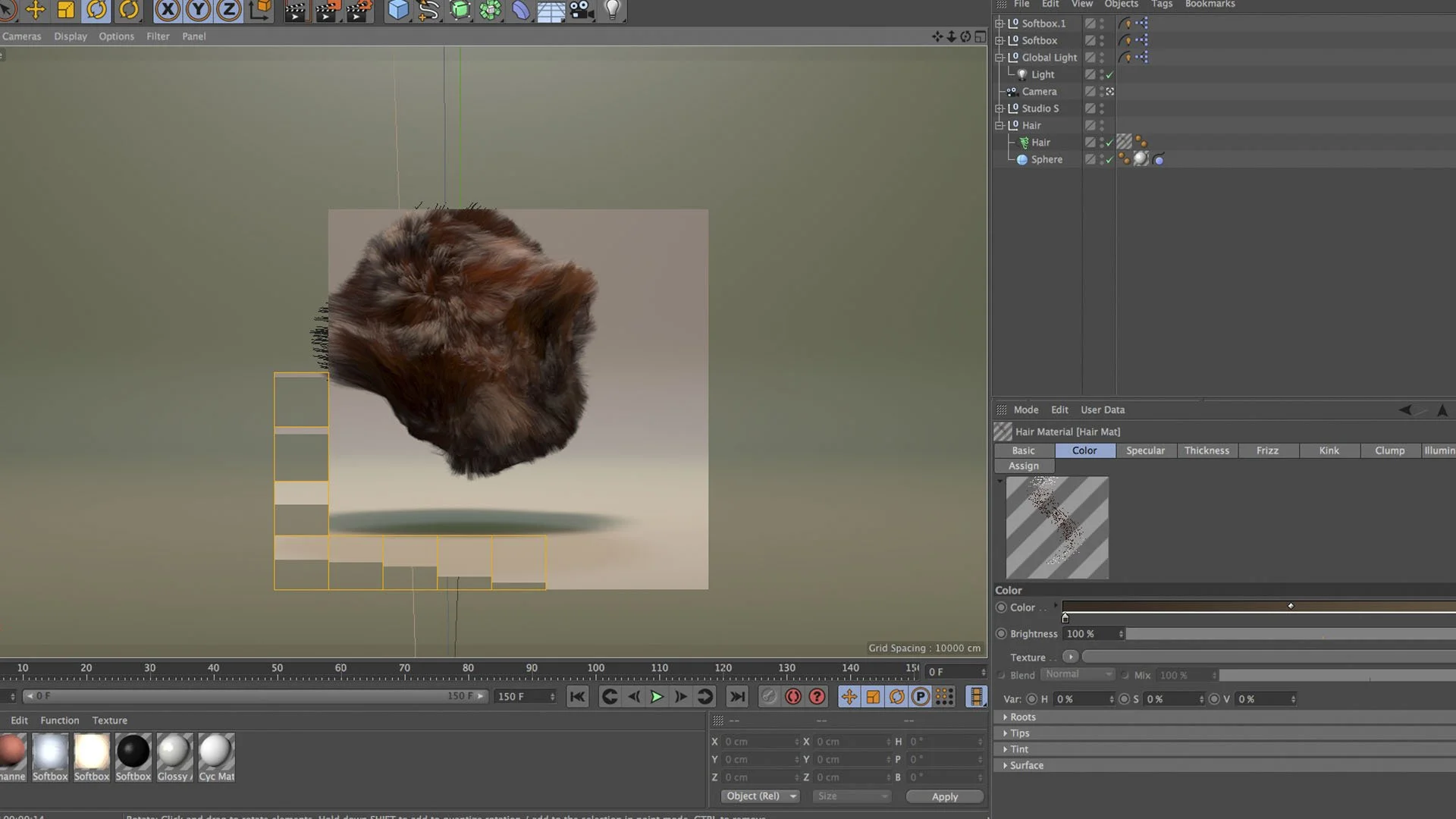Screen dimensions: 1456x819
Task: Toggle the Hair object enable checkmark
Action: click(1109, 143)
